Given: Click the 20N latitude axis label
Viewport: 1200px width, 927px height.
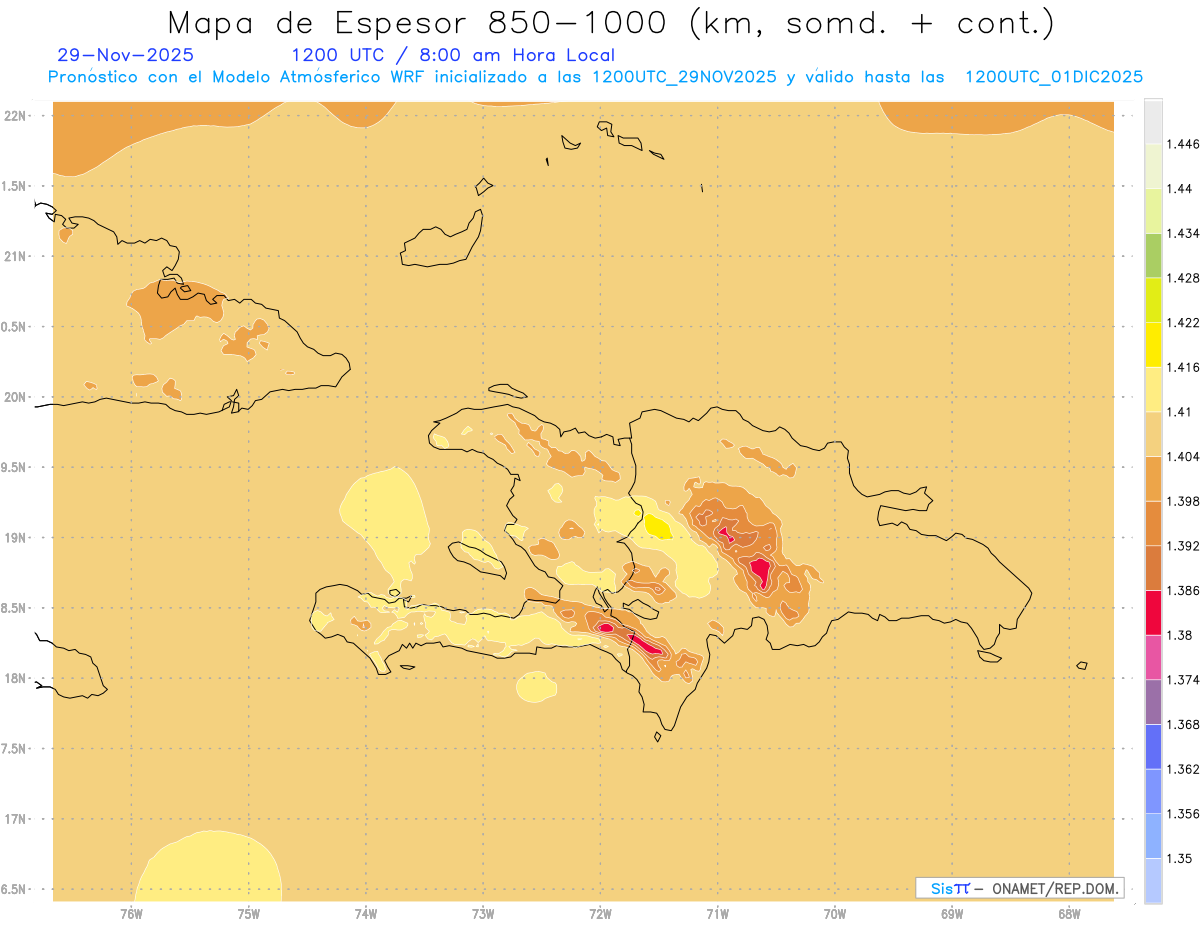Looking at the screenshot, I should pos(15,397).
